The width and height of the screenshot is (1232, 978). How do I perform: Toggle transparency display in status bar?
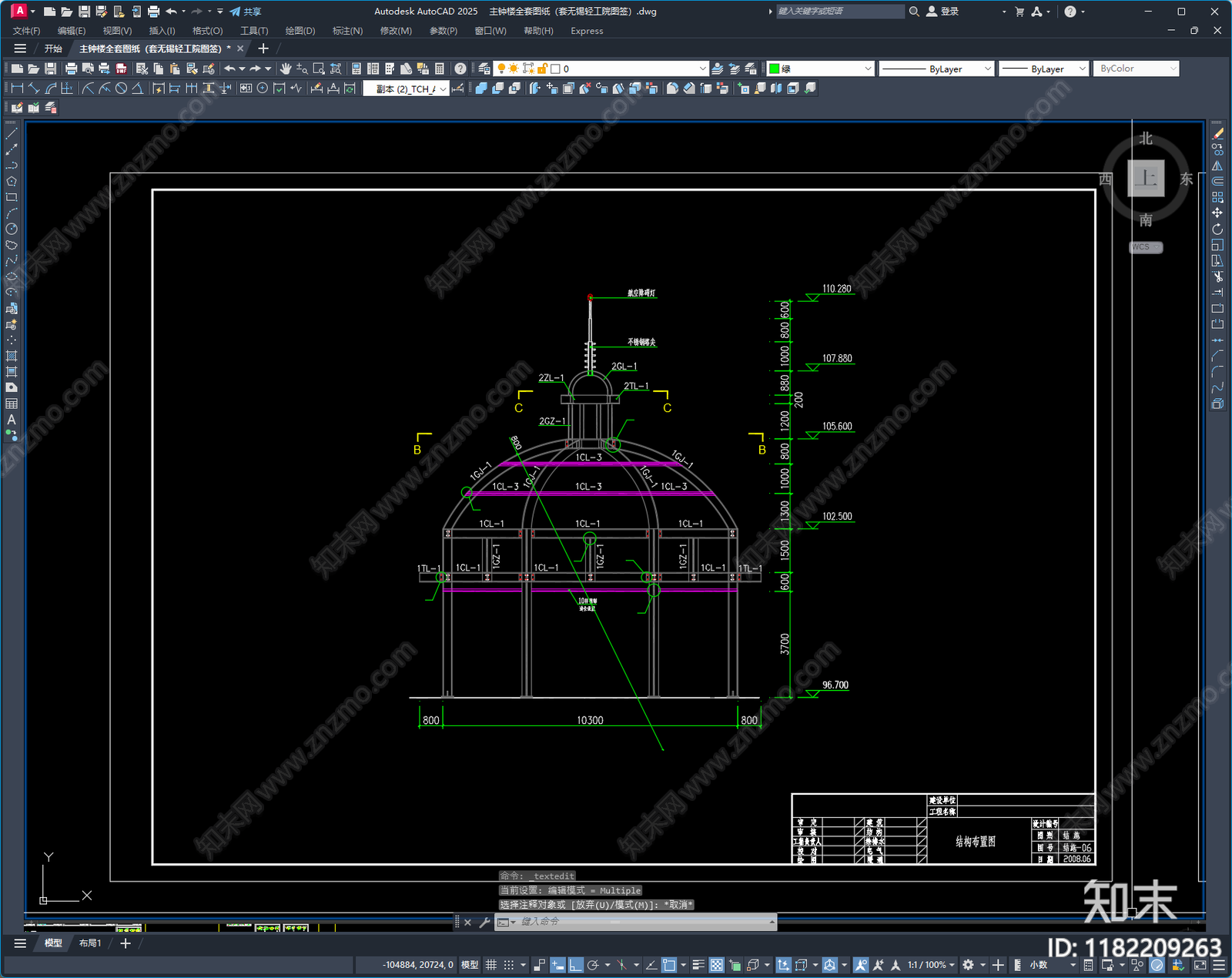coord(716,965)
